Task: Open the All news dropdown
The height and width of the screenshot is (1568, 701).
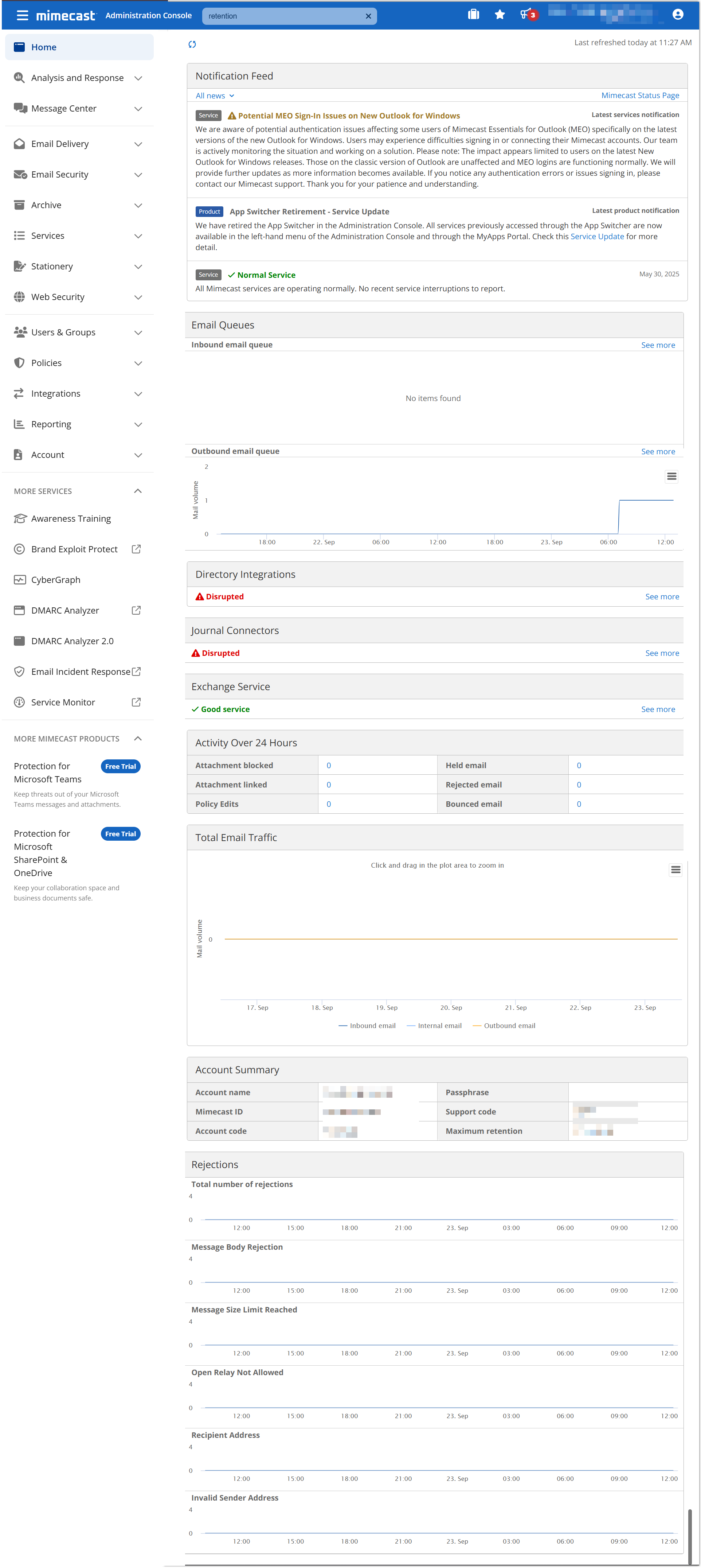Action: 214,96
